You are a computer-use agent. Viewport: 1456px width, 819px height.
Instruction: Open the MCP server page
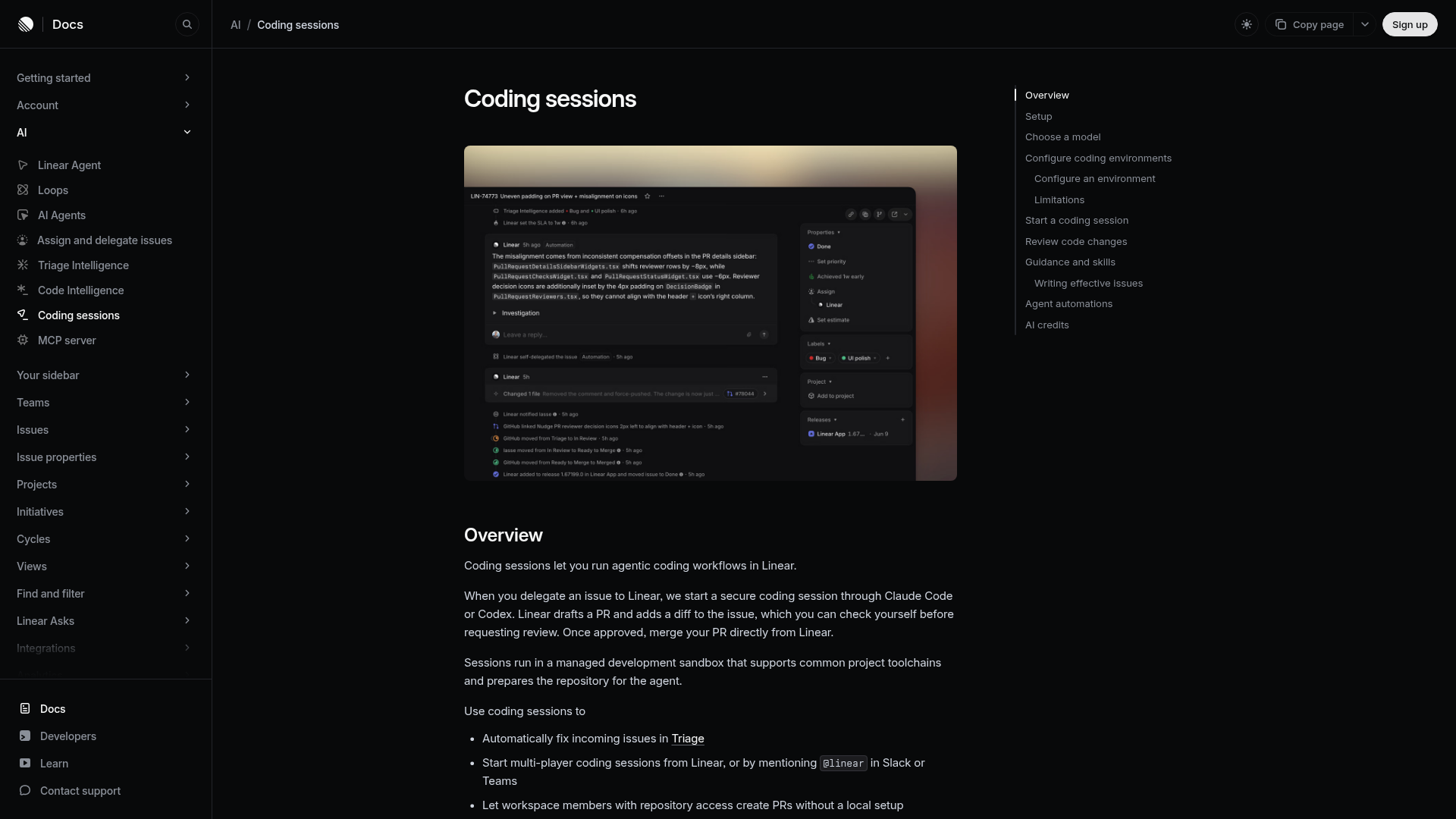point(67,340)
